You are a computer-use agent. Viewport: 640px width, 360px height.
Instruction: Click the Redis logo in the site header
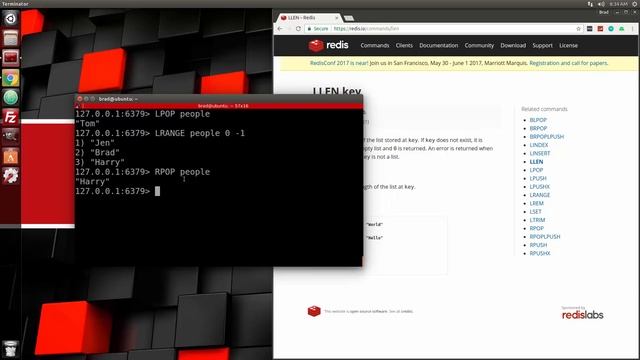[x=329, y=45]
